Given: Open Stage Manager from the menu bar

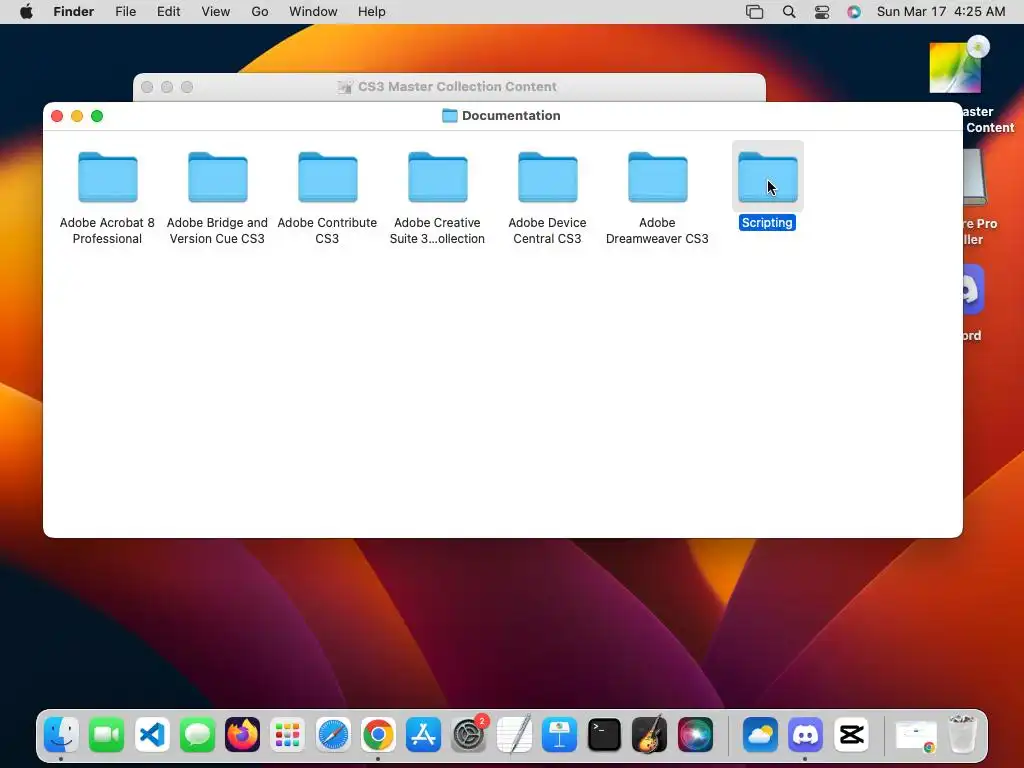Looking at the screenshot, I should pos(754,12).
